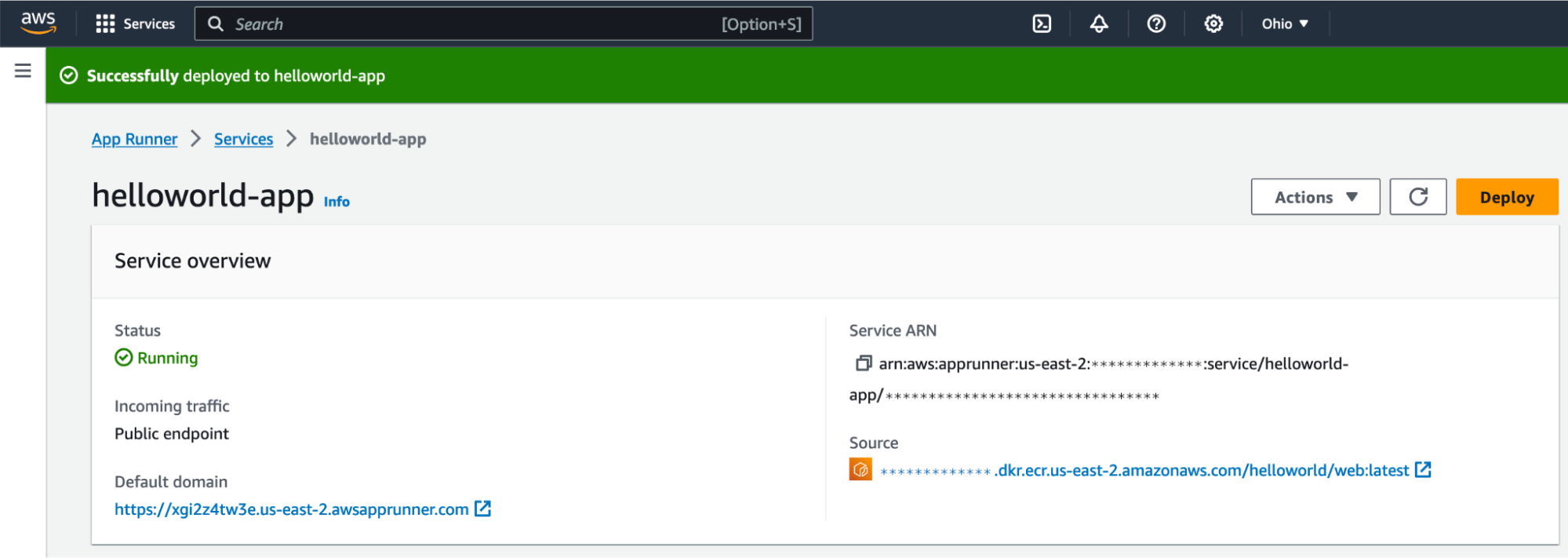1568x558 pixels.
Task: Open the help question mark icon
Action: (x=1156, y=24)
